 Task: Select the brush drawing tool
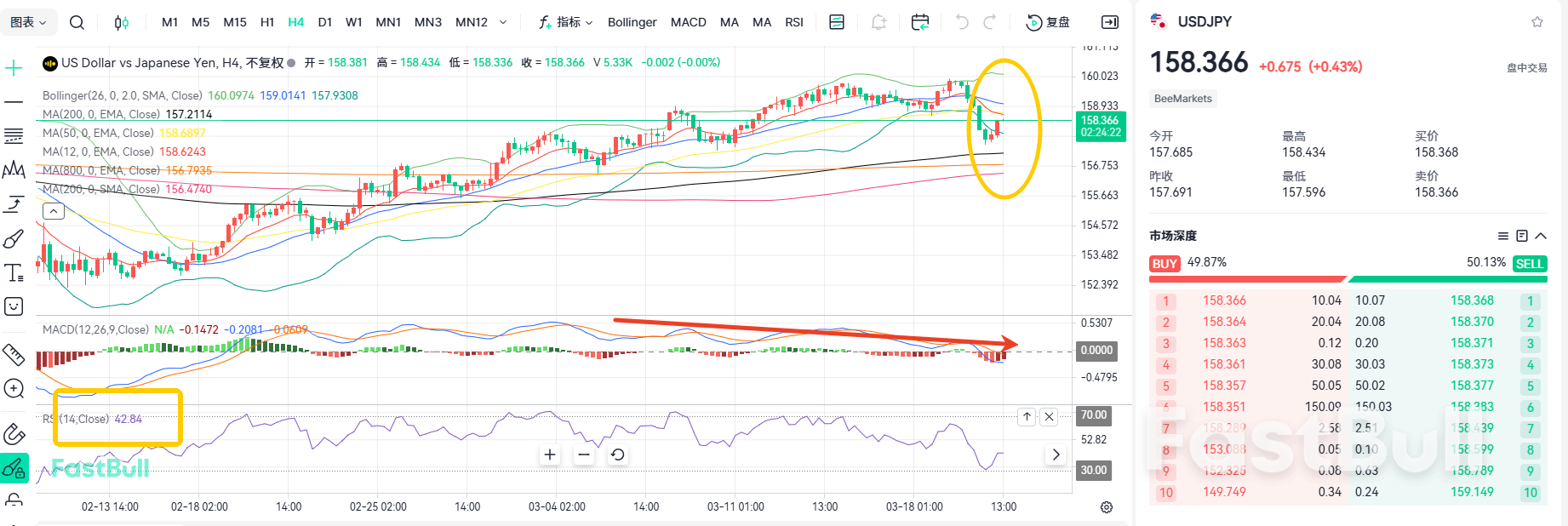[14, 239]
